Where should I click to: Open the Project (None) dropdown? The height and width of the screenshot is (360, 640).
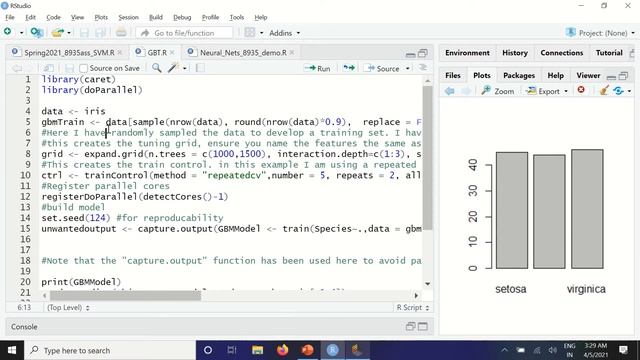point(600,33)
